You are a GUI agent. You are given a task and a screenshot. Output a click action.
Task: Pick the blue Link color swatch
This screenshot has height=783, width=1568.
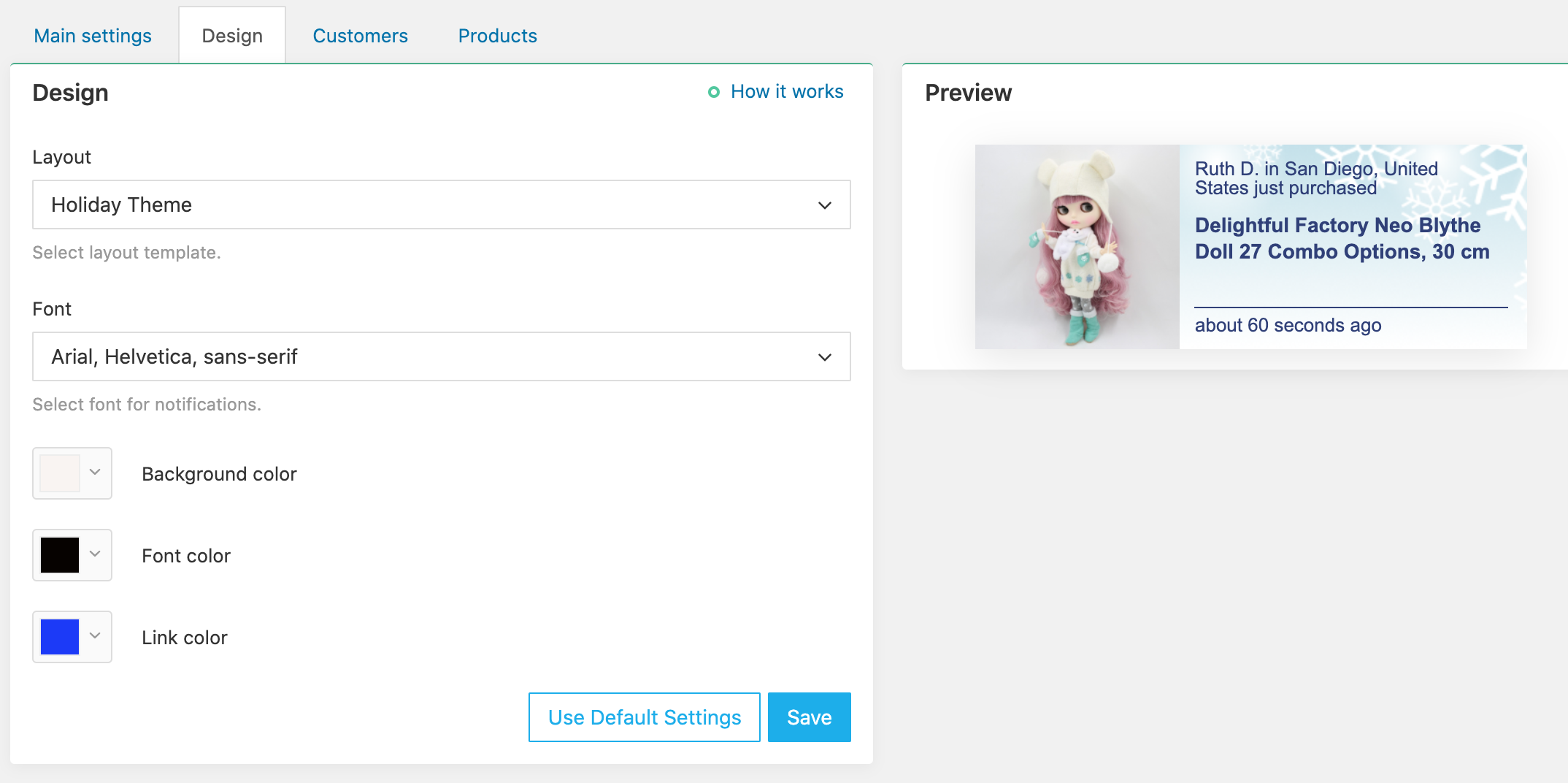click(60, 637)
